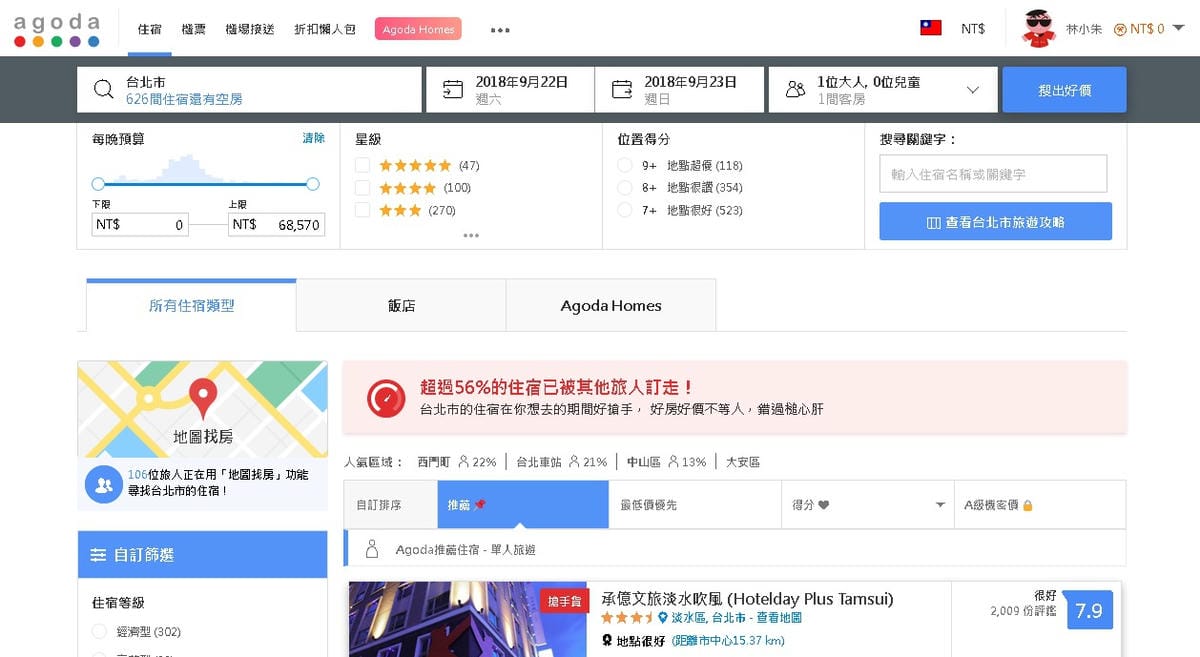Open the 住宿 menu item
Image resolution: width=1200 pixels, height=657 pixels.
[150, 30]
